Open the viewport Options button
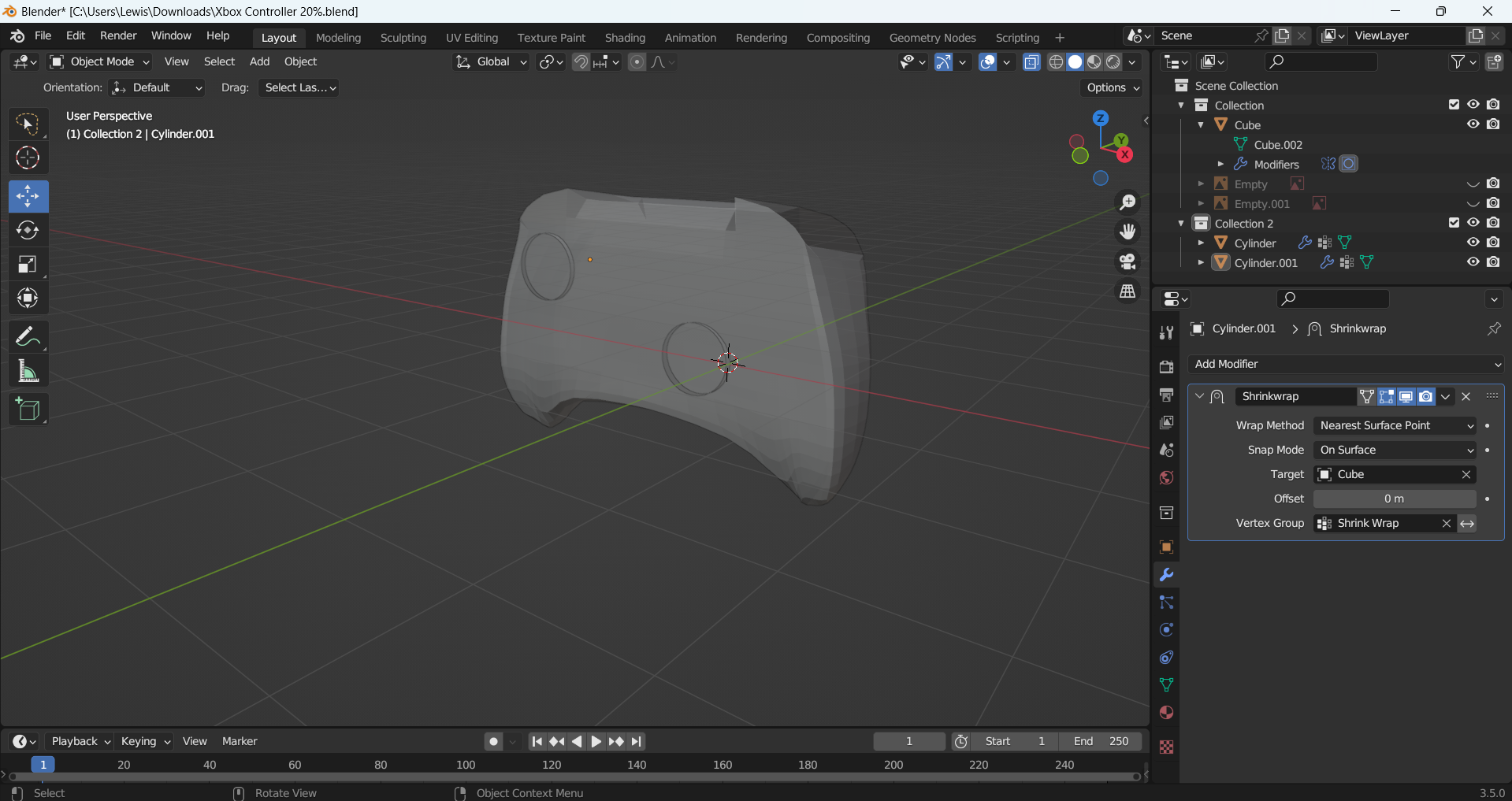This screenshot has width=1512, height=801. pyautogui.click(x=1113, y=87)
